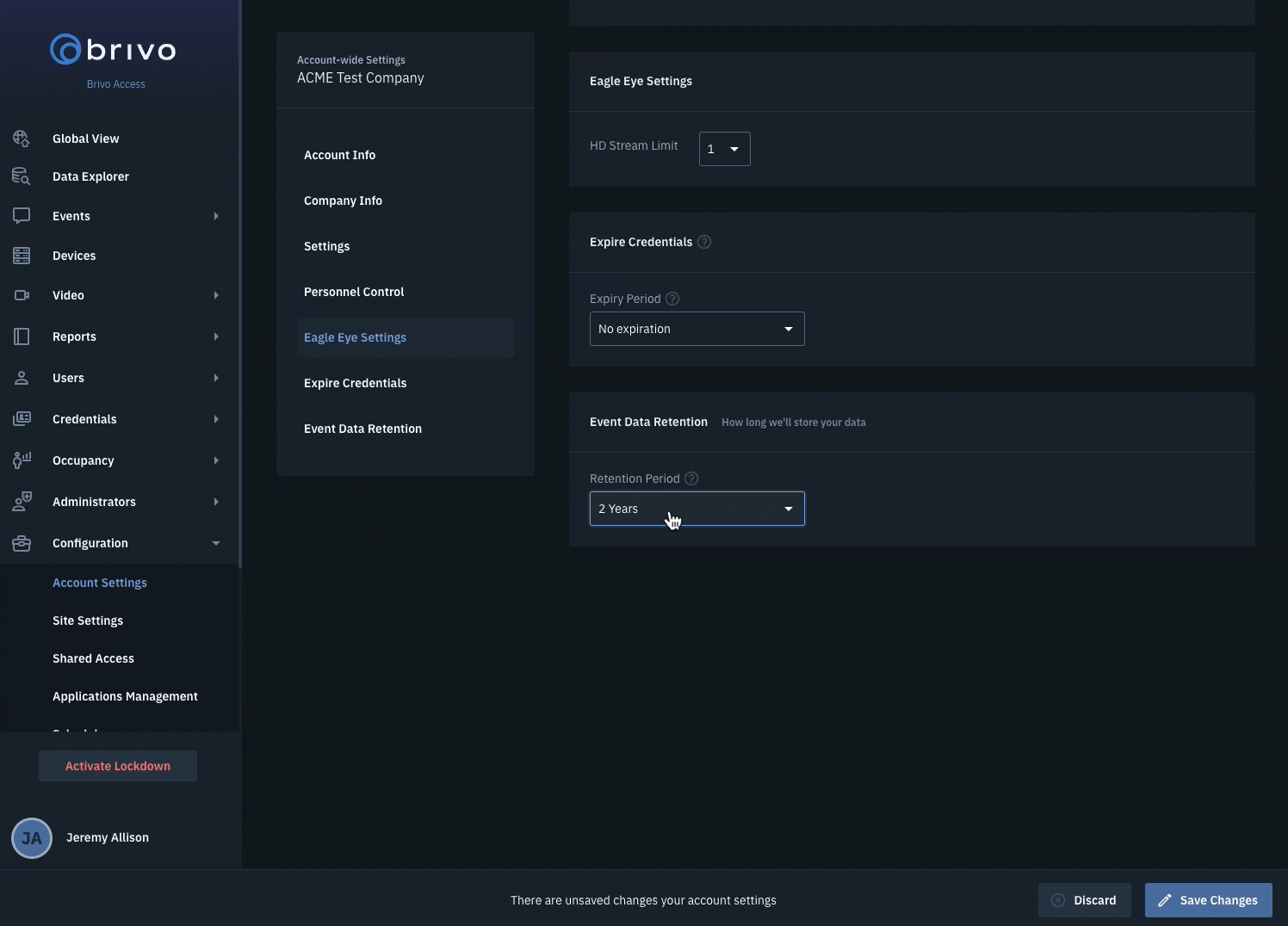Click the pencil icon on Save Changes
Image resolution: width=1288 pixels, height=926 pixels.
tap(1165, 900)
